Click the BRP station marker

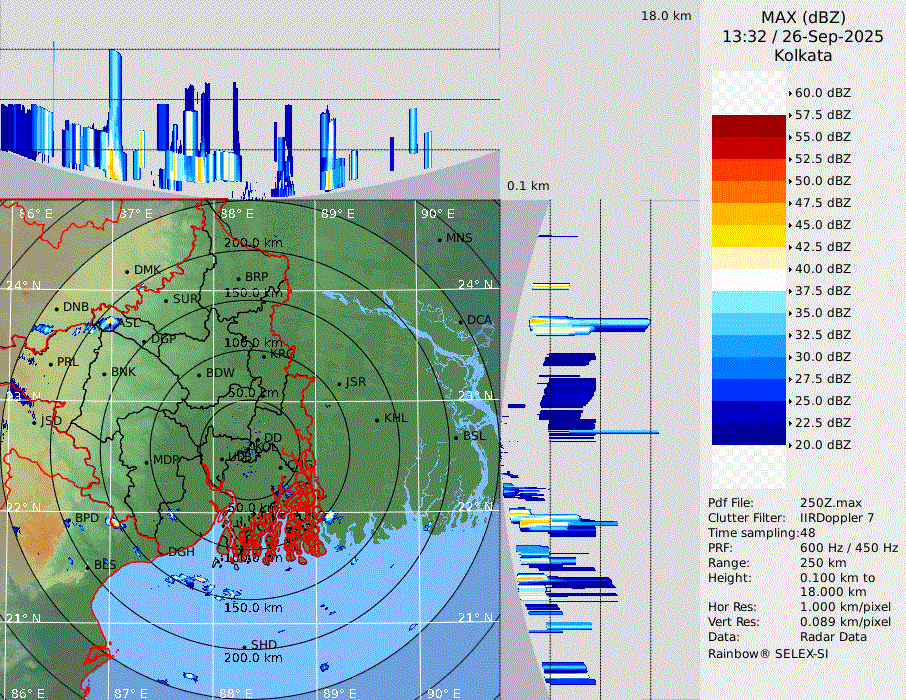tap(238, 278)
